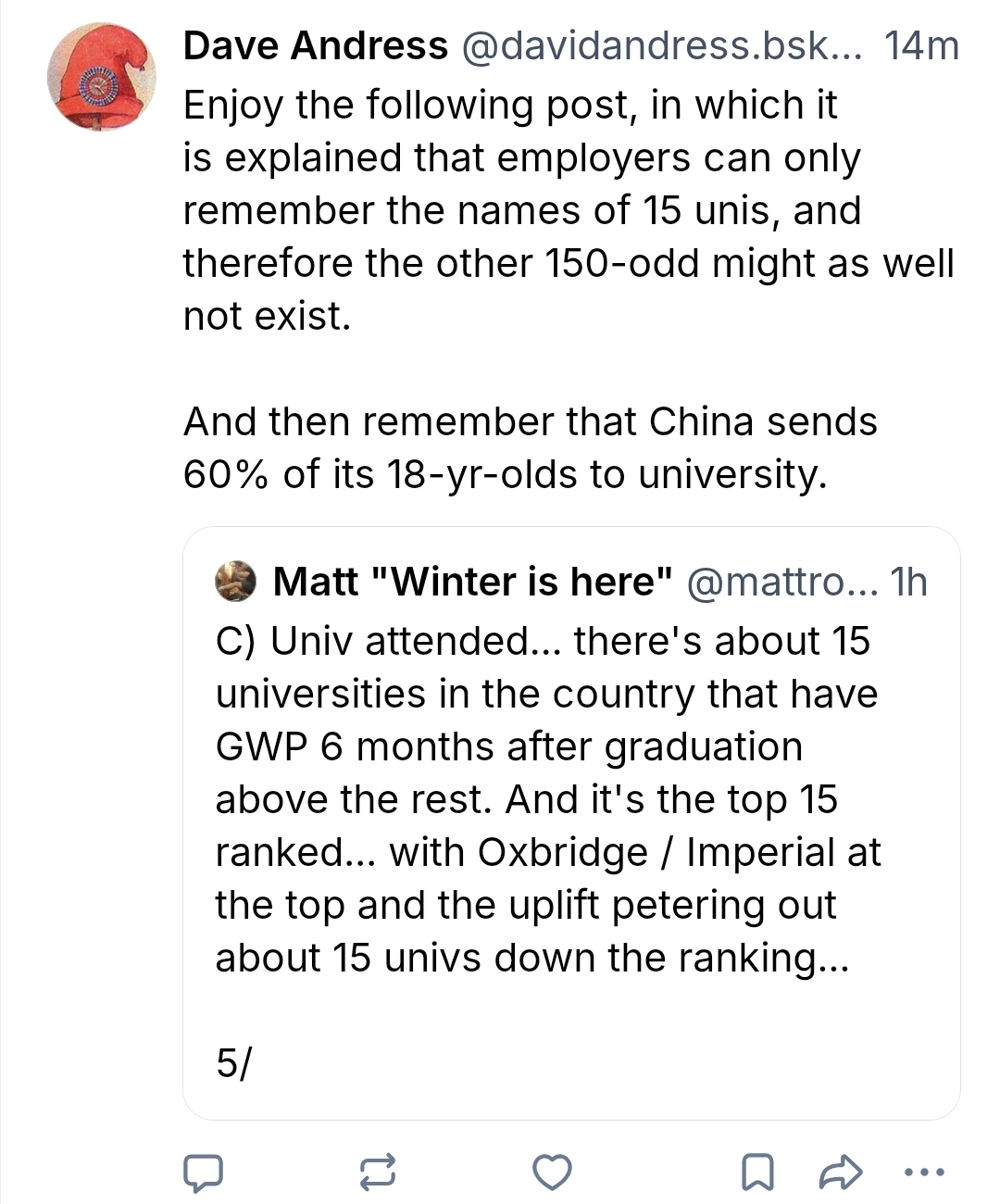Click the share arrow icon
The height and width of the screenshot is (1204, 1000).
point(841,1173)
